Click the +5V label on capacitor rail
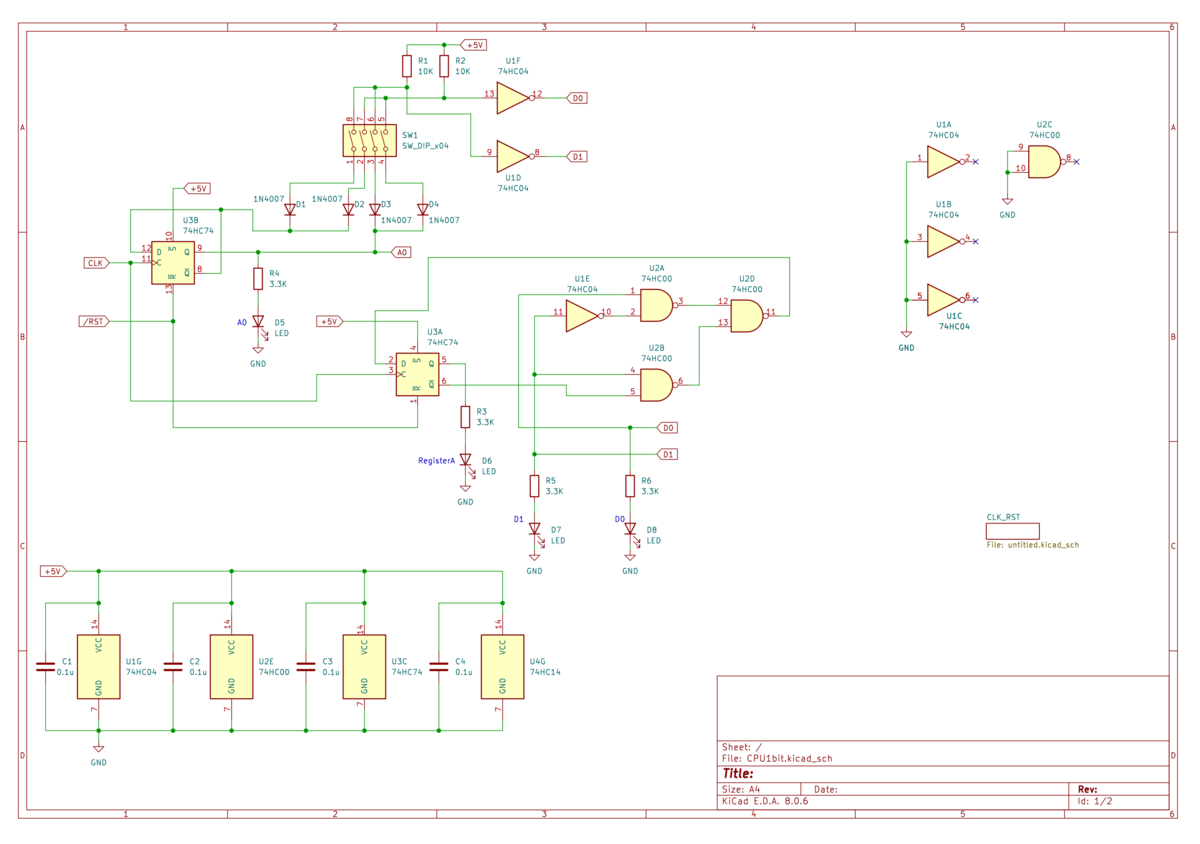Image resolution: width=1200 pixels, height=844 pixels. point(53,571)
